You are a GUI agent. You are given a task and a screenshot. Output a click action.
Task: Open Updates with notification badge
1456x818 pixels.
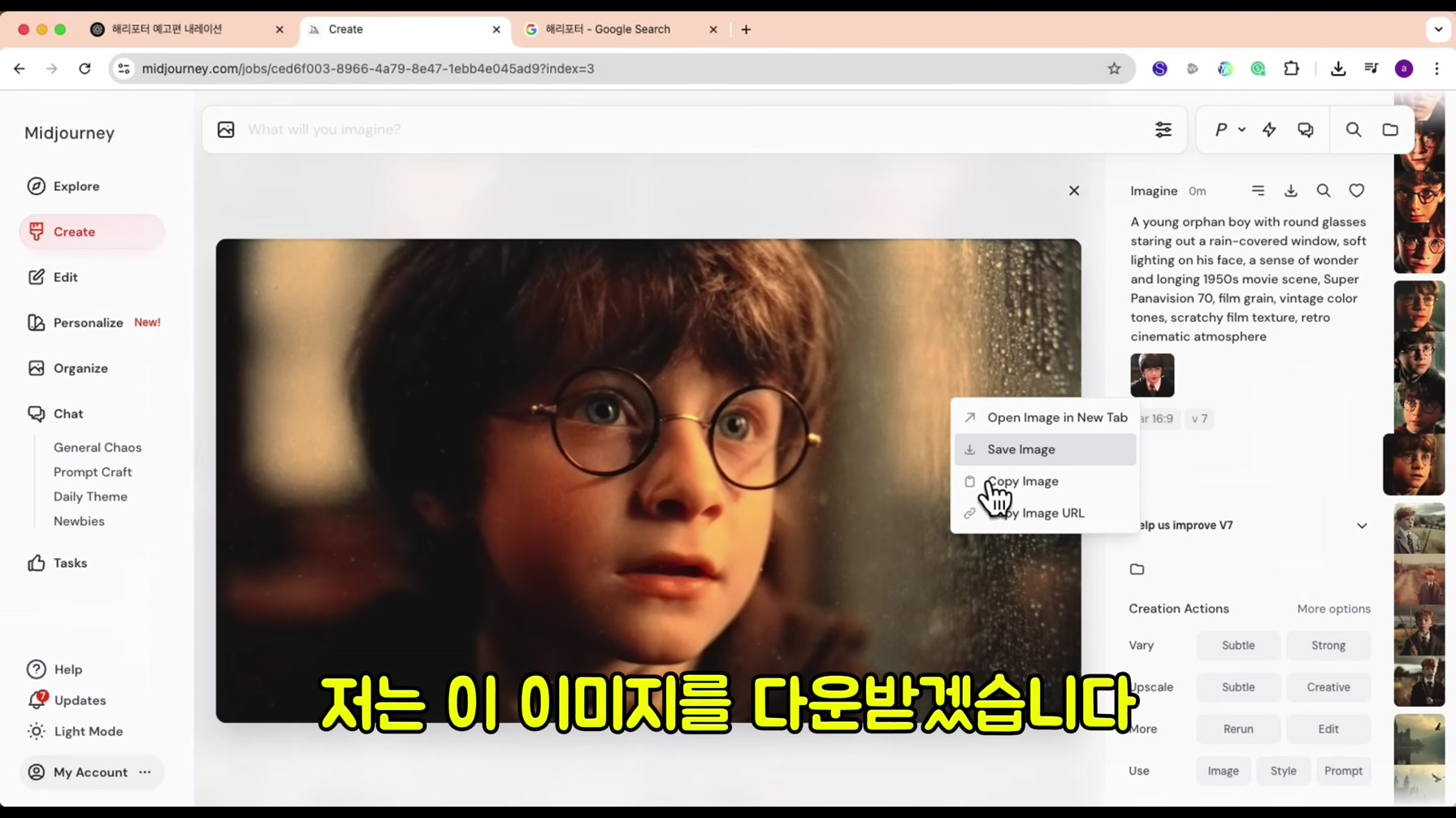tap(67, 700)
